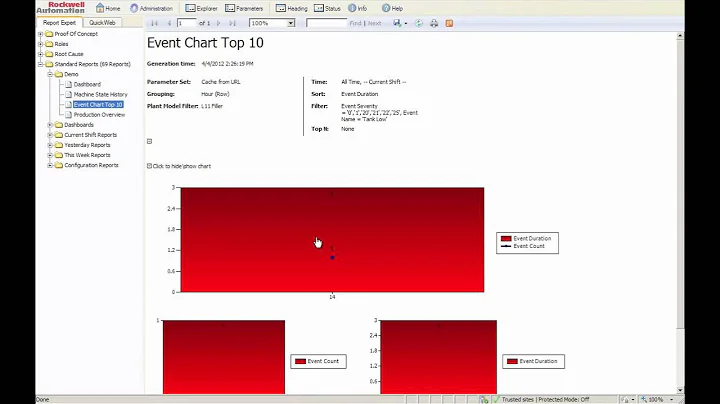
Task: Open the Administration section
Action: (x=151, y=8)
